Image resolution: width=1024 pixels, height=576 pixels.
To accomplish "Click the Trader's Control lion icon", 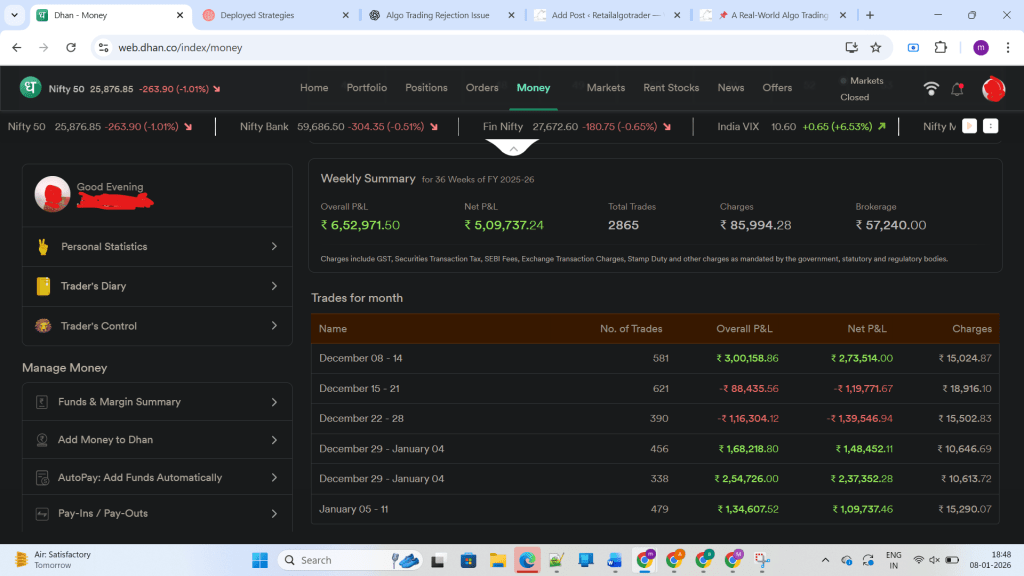I will [x=43, y=326].
